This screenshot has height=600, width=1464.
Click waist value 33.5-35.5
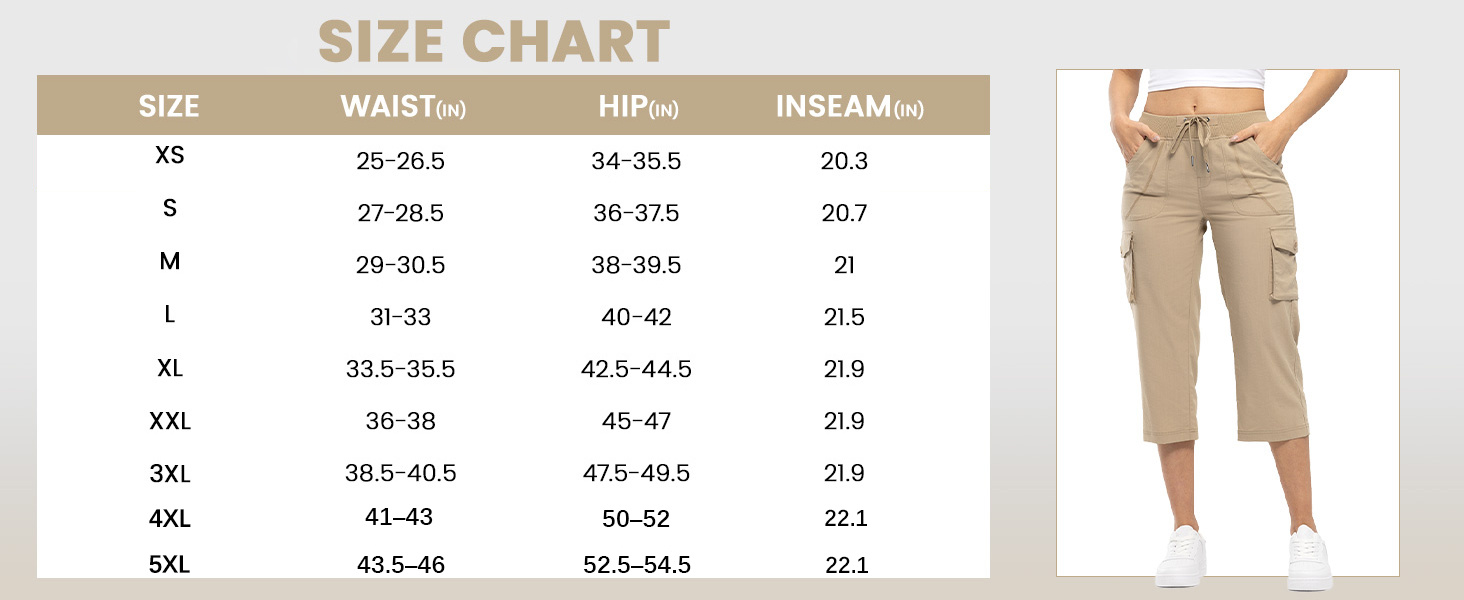click(x=400, y=369)
